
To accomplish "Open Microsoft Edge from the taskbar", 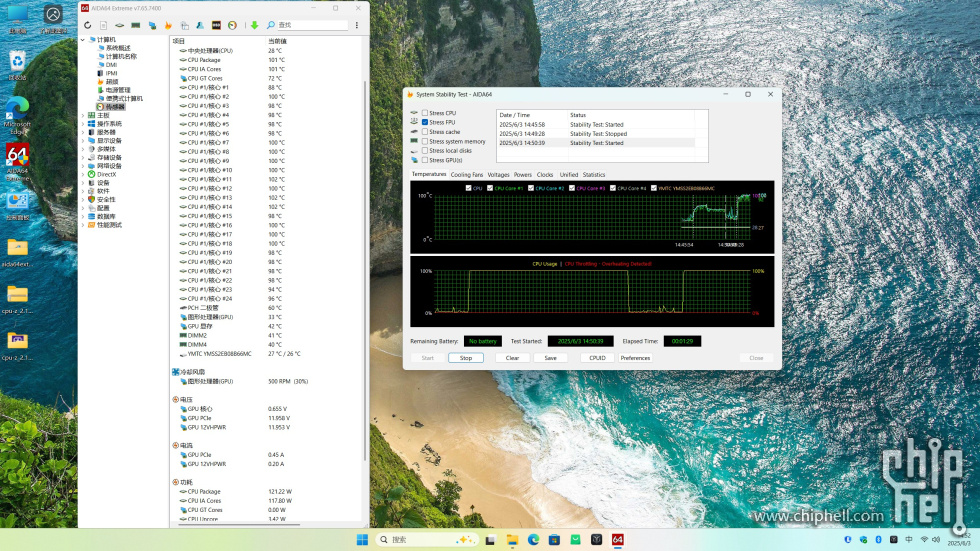I will [533, 540].
